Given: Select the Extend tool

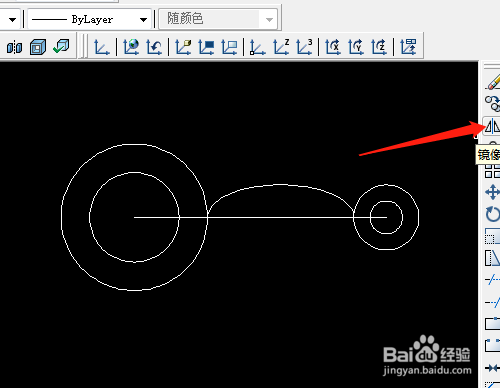Looking at the screenshot, I should tap(493, 302).
